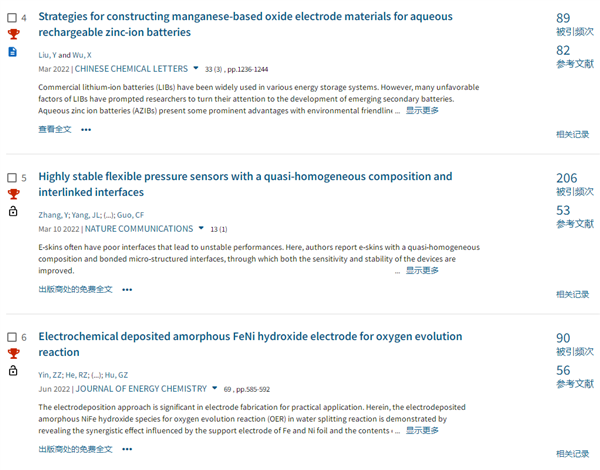600x470 pixels.
Task: Click the open-access lock icon for result 6
Action: 13,370
